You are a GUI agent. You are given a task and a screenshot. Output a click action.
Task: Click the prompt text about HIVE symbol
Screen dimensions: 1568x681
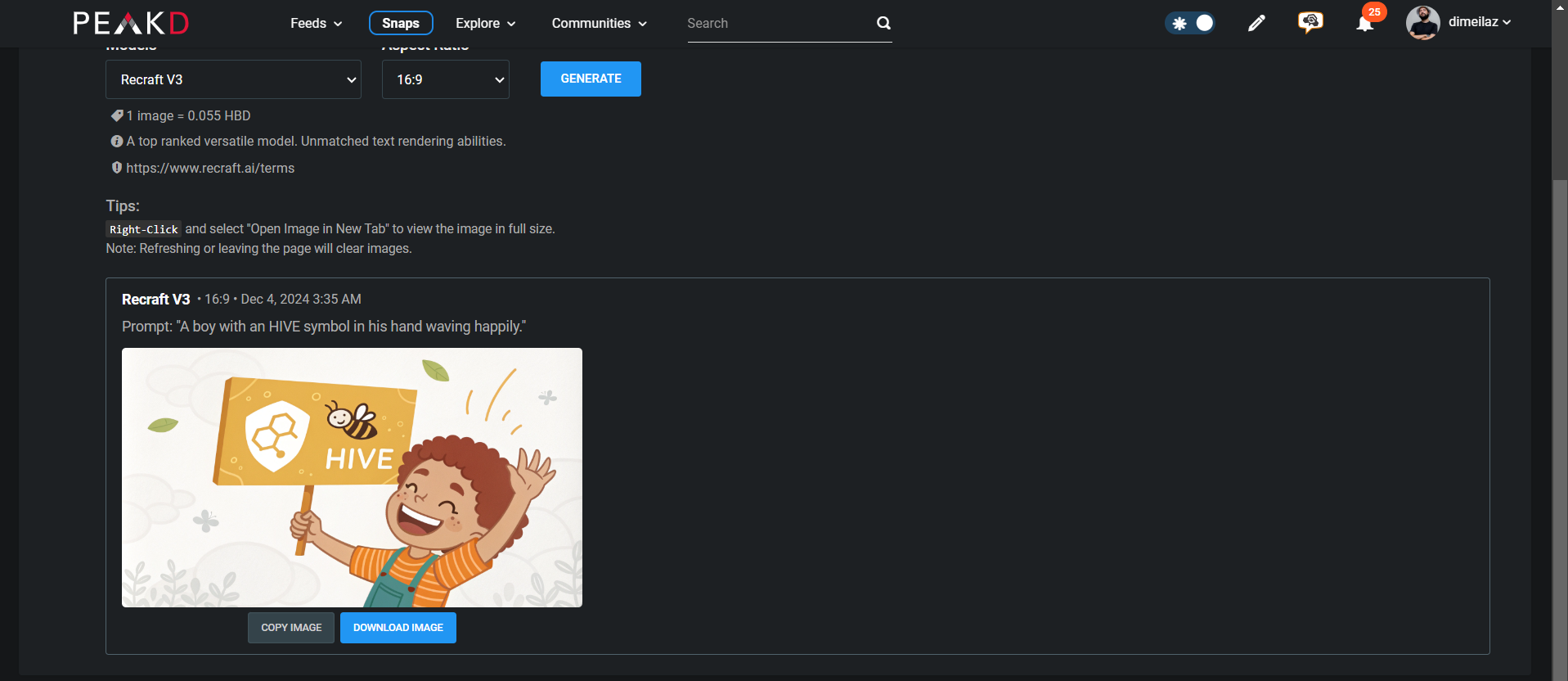pyautogui.click(x=324, y=327)
